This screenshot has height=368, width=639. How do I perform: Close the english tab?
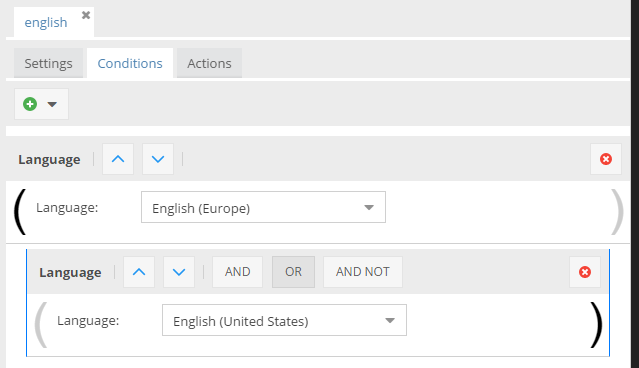(x=86, y=15)
